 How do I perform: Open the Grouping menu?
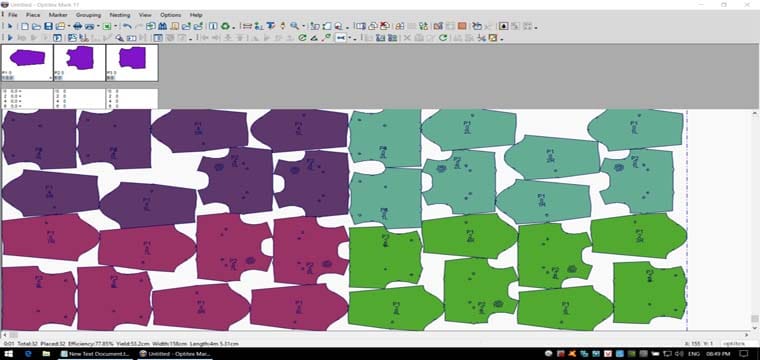click(88, 15)
